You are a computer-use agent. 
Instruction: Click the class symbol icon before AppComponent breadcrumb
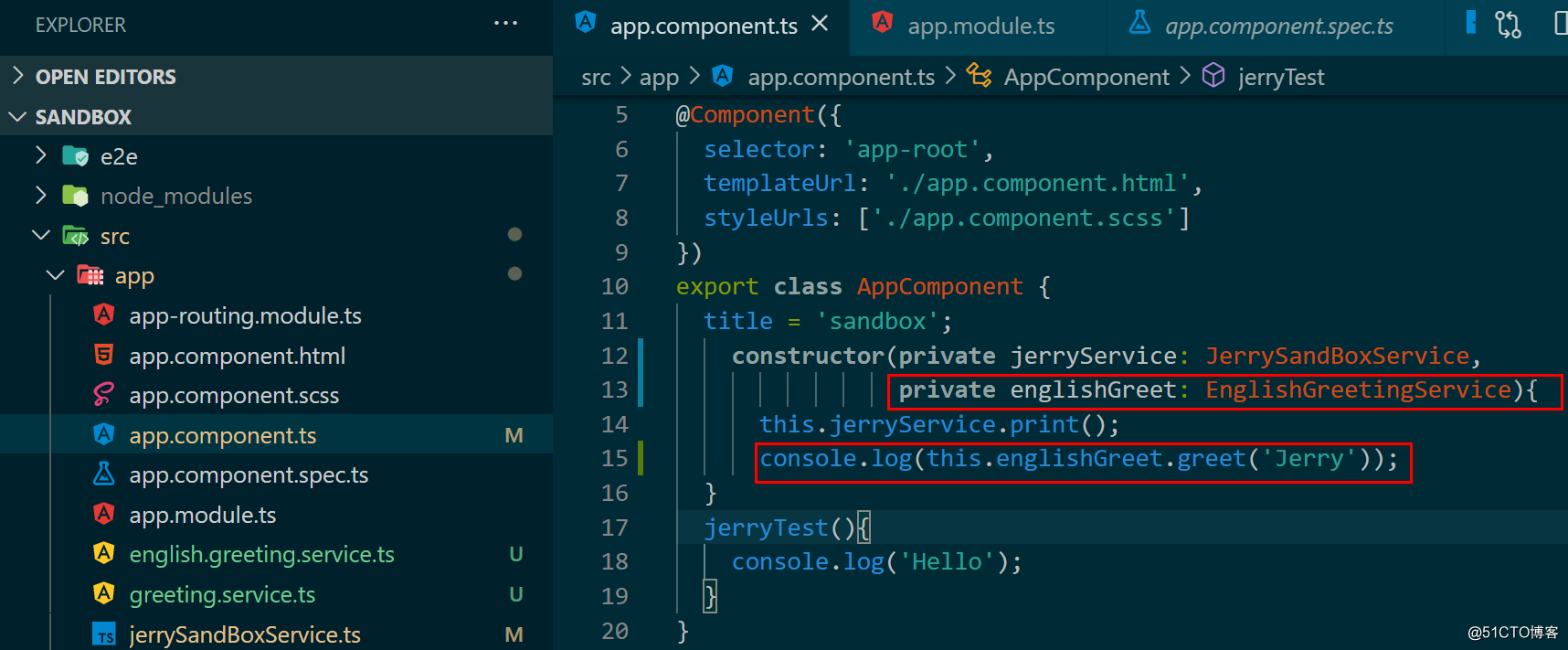979,75
